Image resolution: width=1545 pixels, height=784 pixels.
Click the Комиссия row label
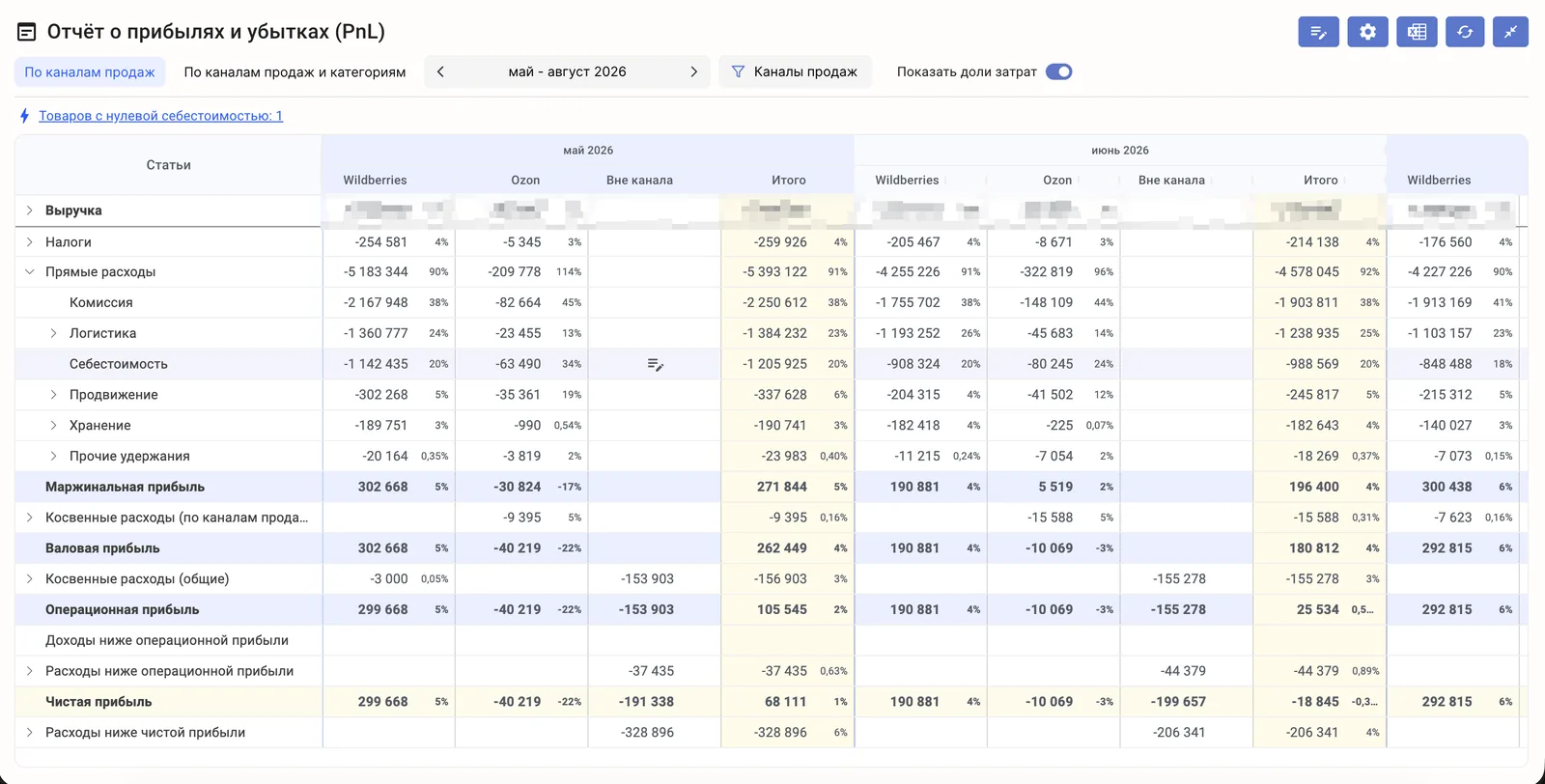pyautogui.click(x=101, y=303)
